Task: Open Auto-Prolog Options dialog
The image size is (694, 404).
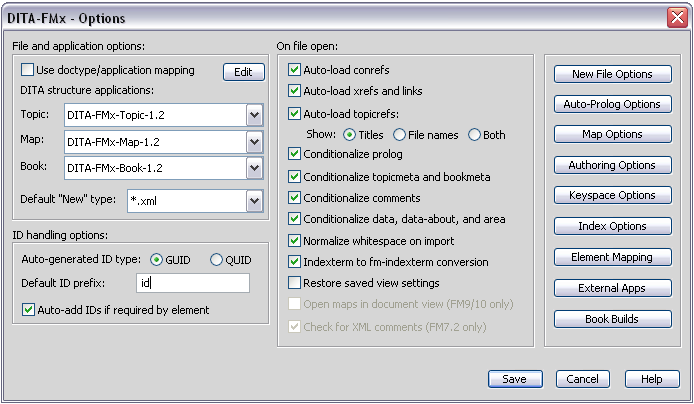Action: [x=613, y=104]
